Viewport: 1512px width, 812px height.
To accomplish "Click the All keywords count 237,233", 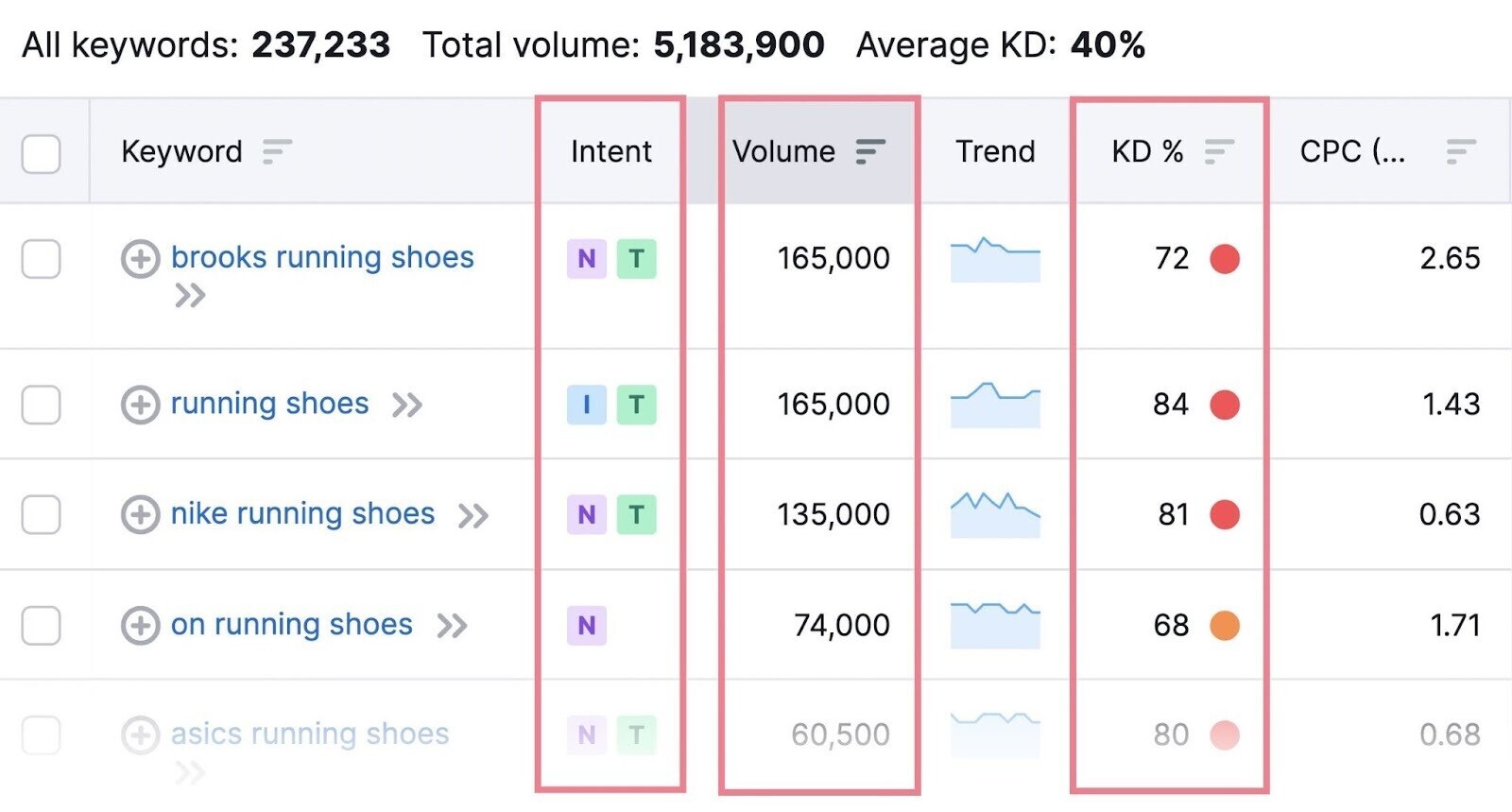I will click(x=320, y=44).
